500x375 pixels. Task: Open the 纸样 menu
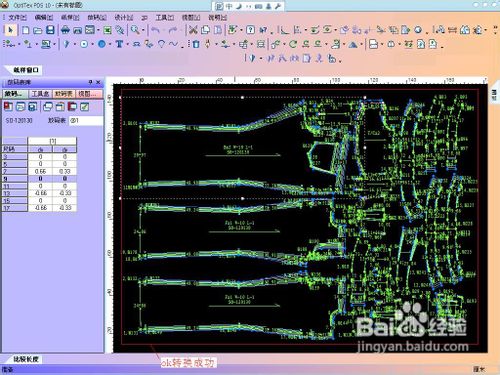click(70, 18)
